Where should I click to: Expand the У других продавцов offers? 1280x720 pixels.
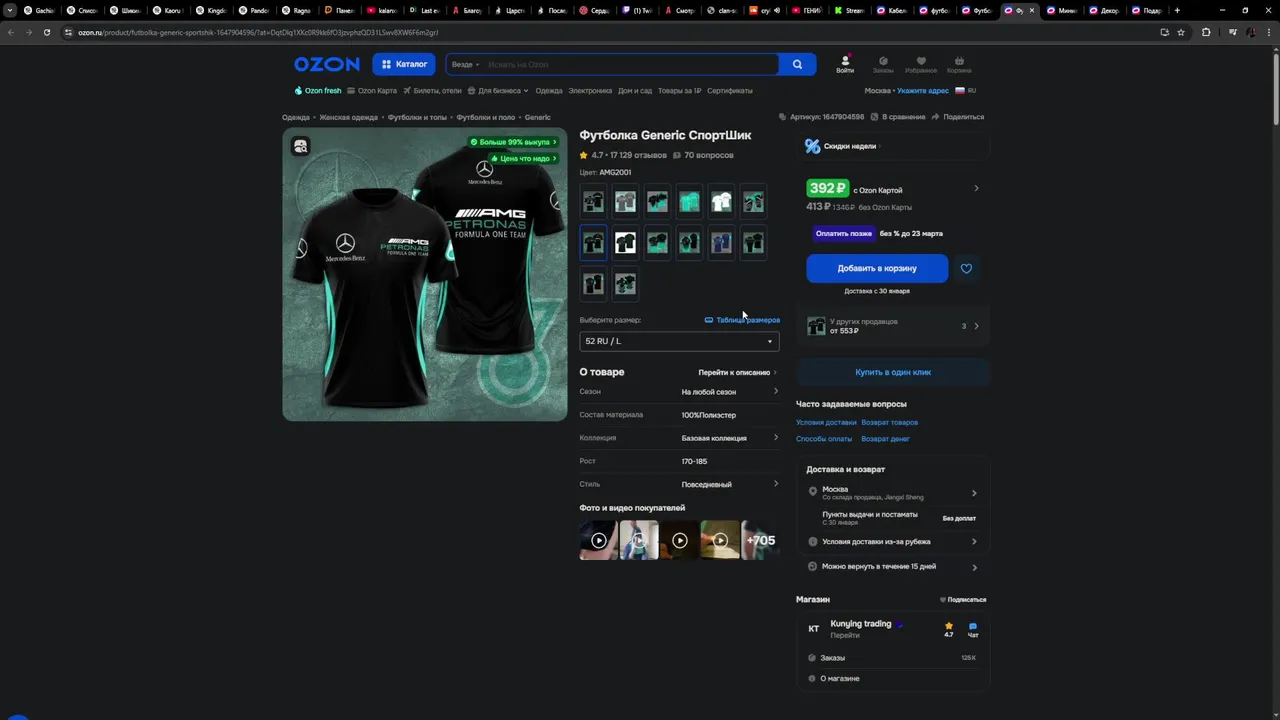[893, 326]
